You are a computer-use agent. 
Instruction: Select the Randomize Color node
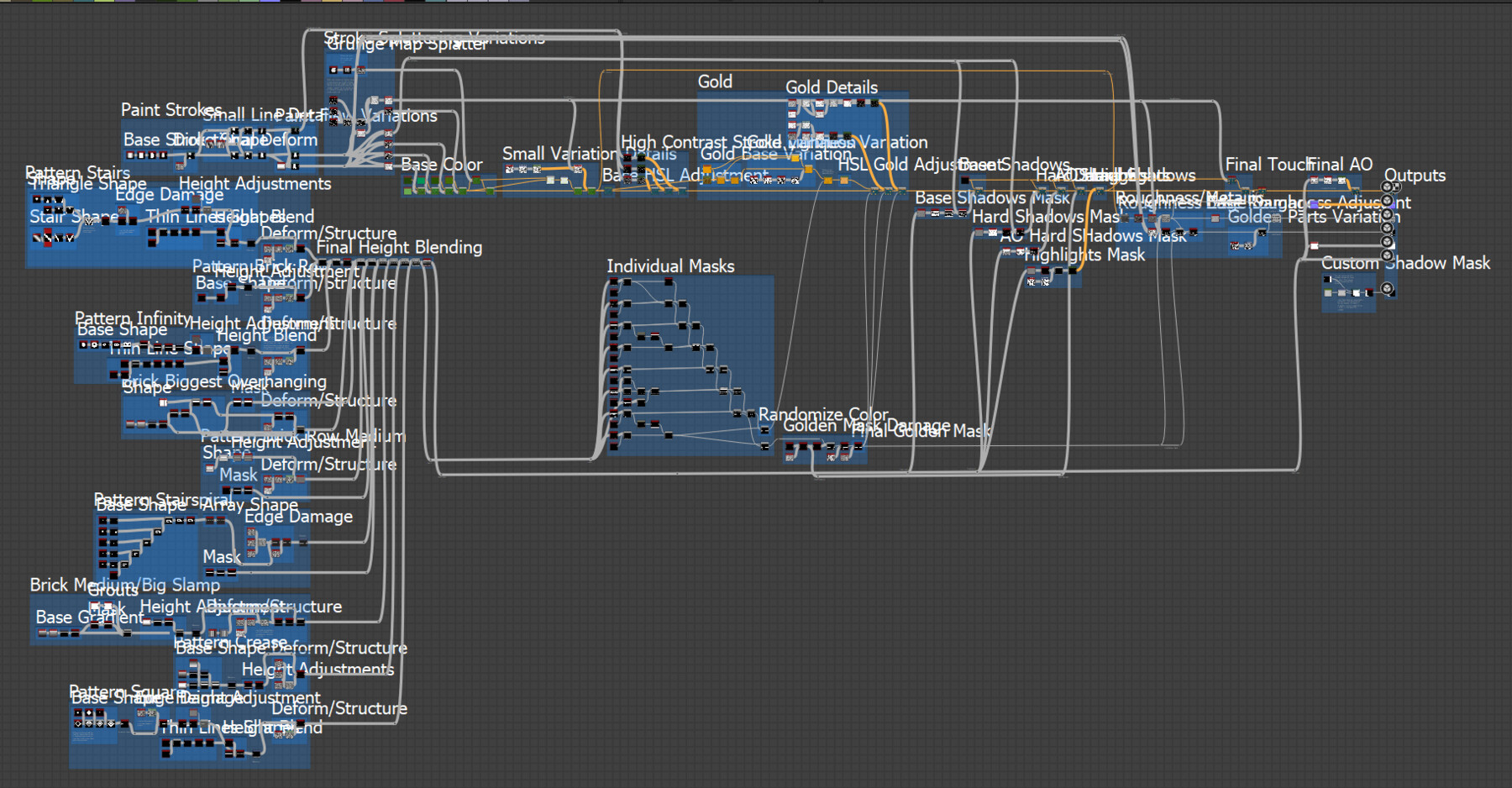coord(764,429)
